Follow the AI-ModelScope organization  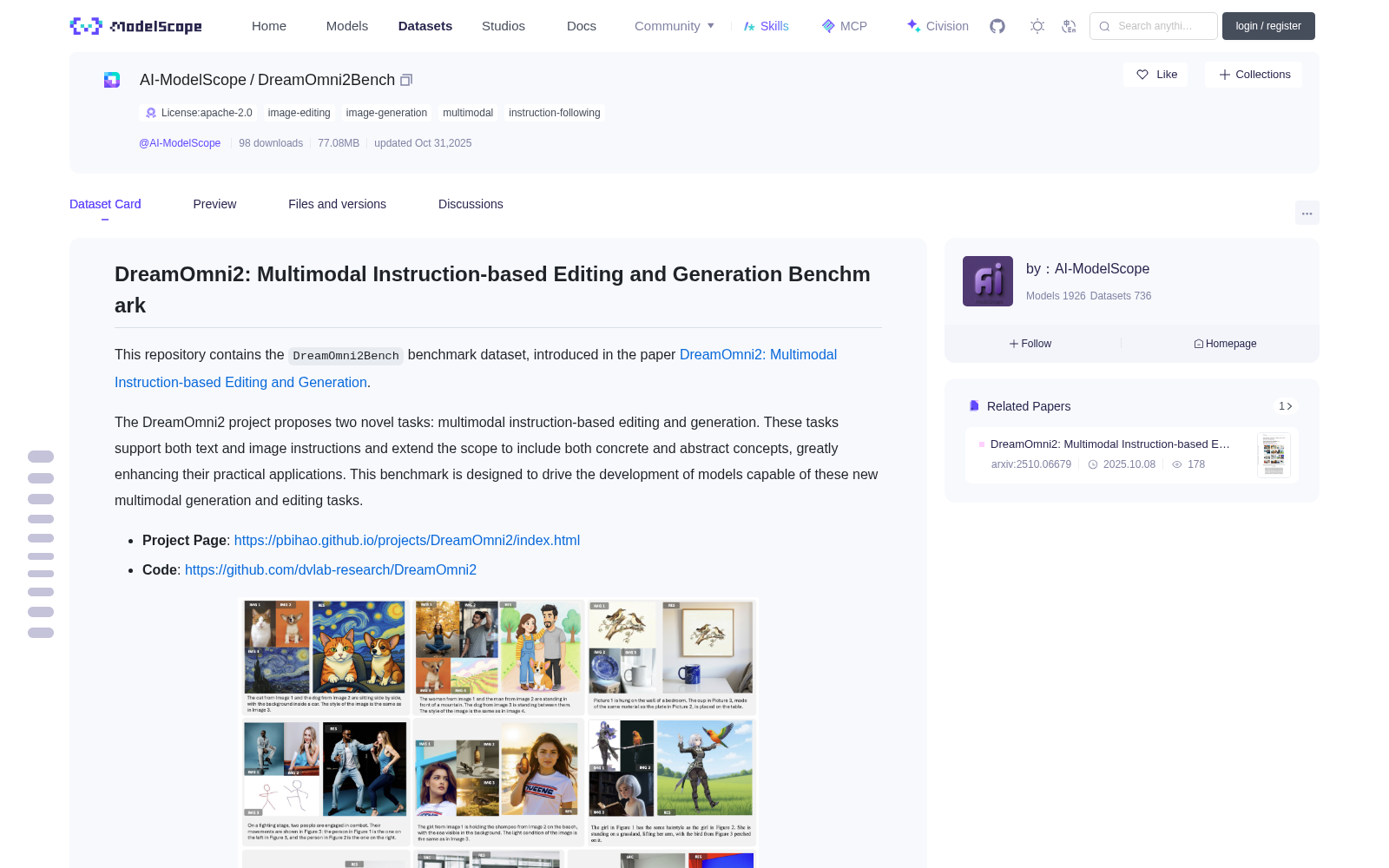point(1030,344)
